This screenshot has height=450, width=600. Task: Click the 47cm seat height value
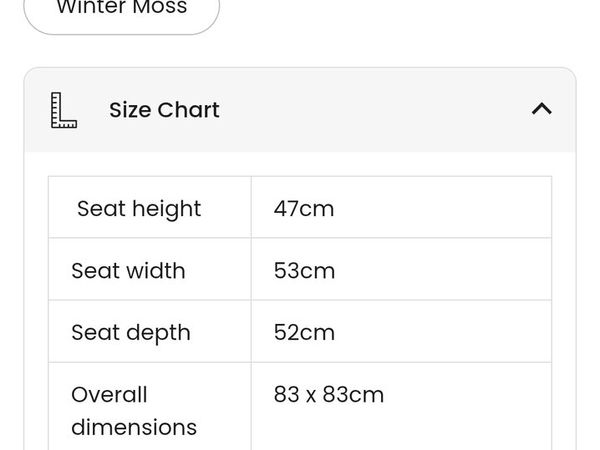point(304,209)
